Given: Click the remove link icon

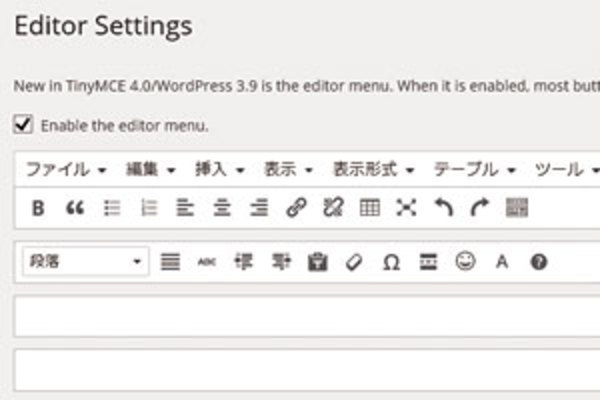Looking at the screenshot, I should click(x=333, y=208).
